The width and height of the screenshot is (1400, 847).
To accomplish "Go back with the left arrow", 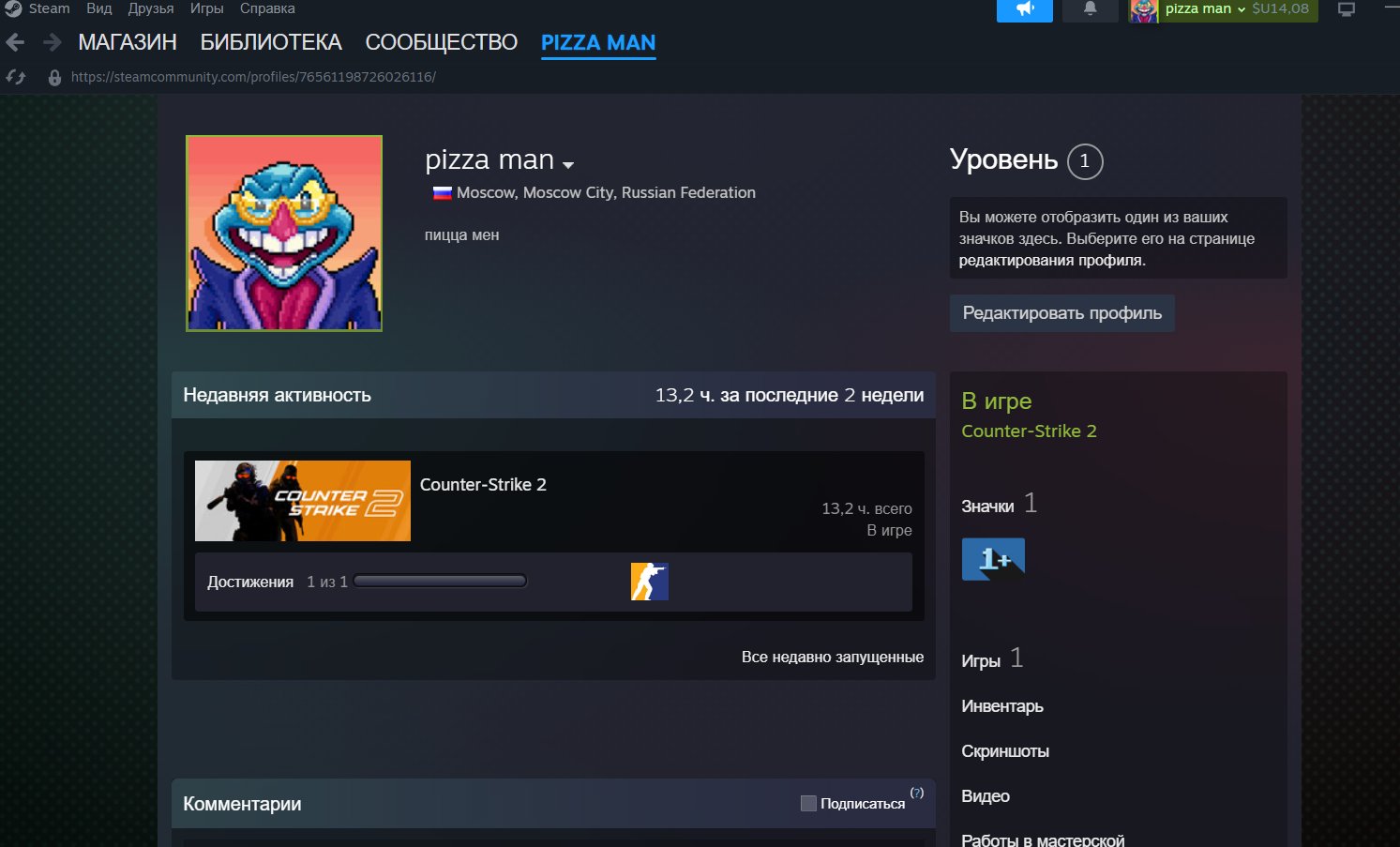I will pos(15,42).
